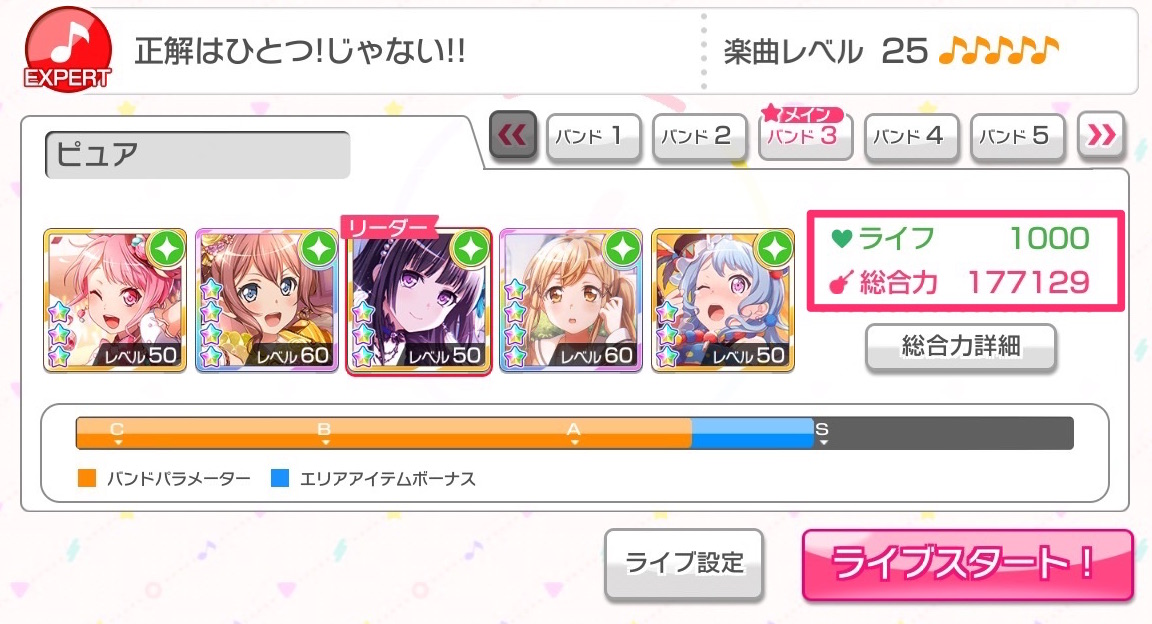The image size is (1152, 624).
Task: Switch to バンド 1 tab
Action: coord(594,136)
